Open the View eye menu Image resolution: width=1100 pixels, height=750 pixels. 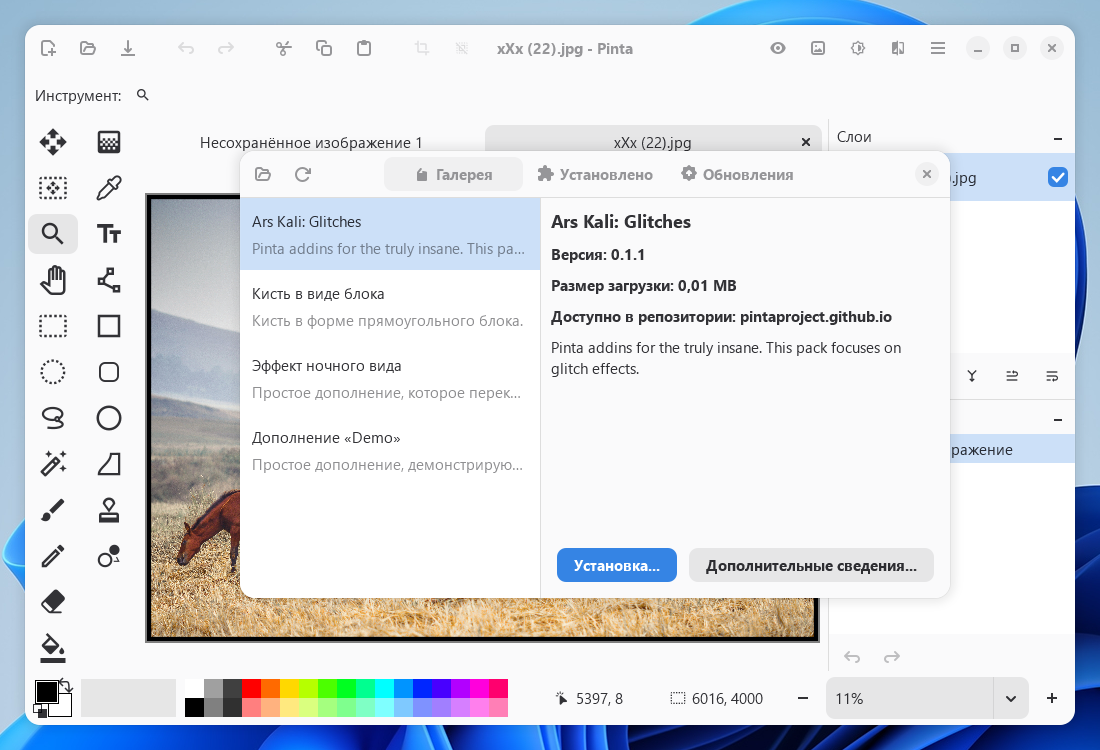coord(777,48)
